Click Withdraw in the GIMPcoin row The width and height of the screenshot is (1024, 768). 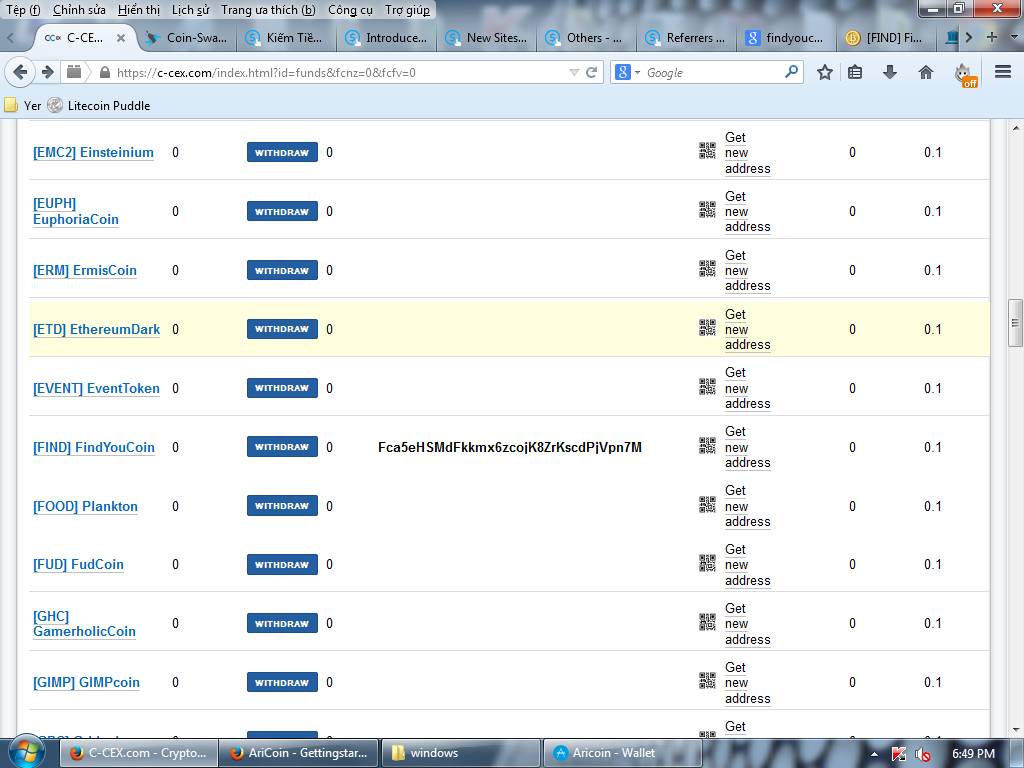point(282,682)
